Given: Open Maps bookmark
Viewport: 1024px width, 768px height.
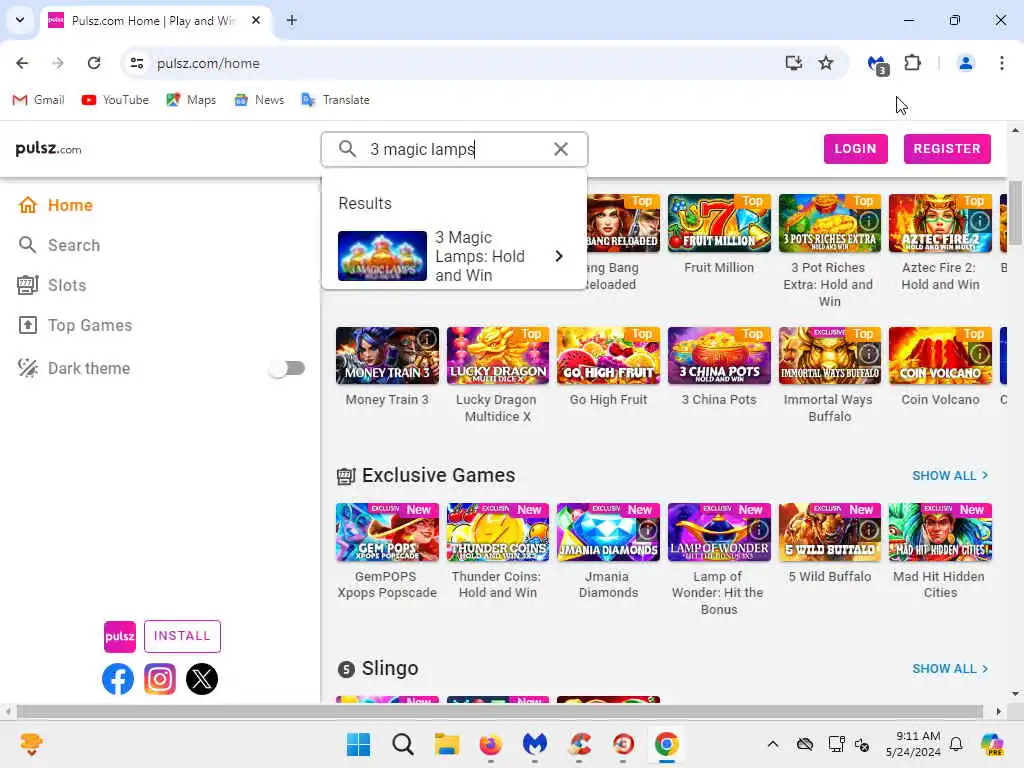Looking at the screenshot, I should [191, 100].
